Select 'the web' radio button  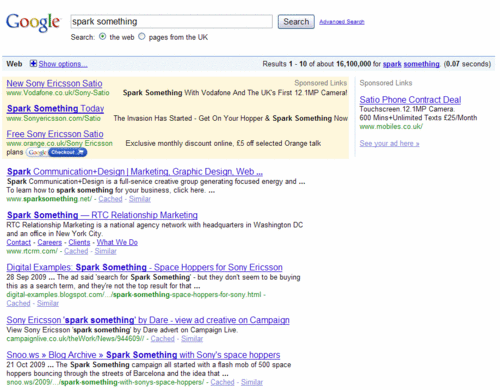tap(103, 36)
